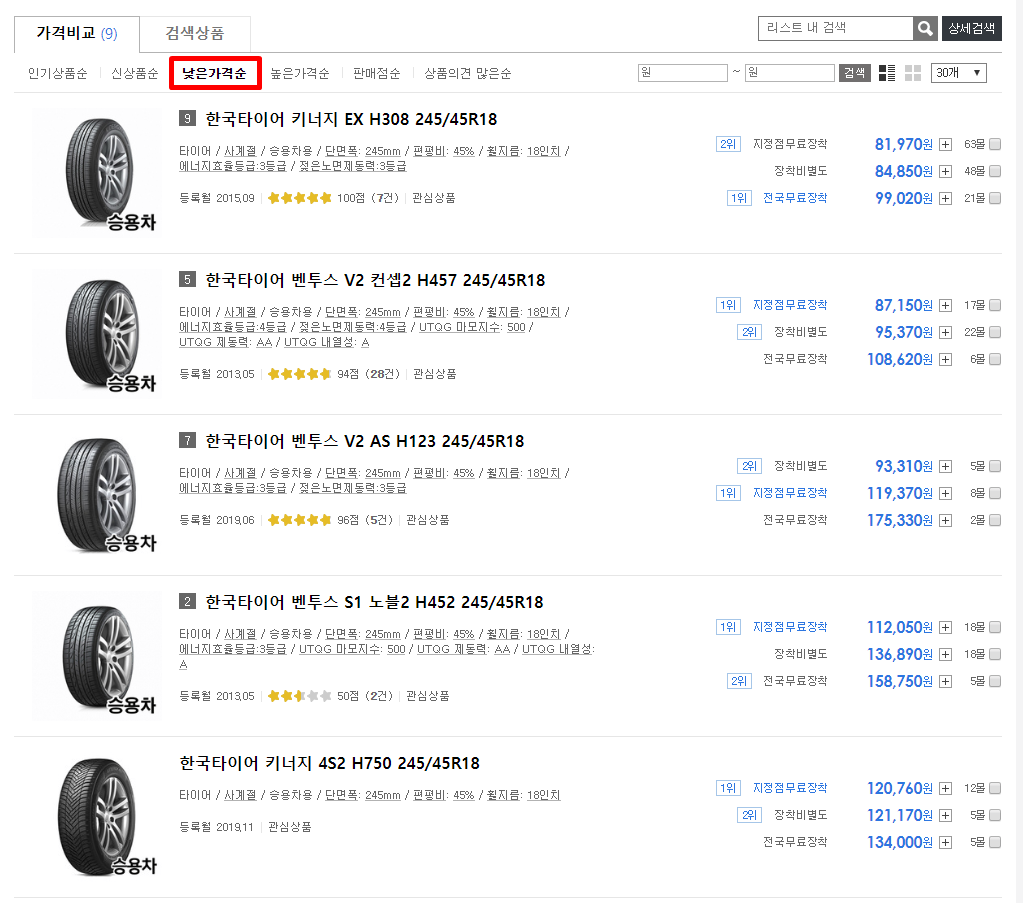Focus the 리스트 내 검색 input
1023x903 pixels.
836,28
